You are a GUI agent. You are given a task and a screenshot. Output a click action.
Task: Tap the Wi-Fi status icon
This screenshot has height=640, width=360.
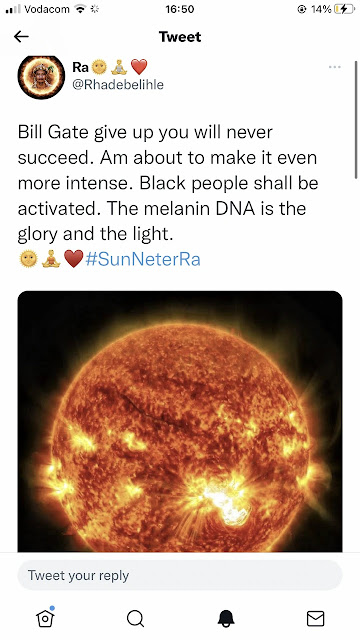tap(80, 9)
